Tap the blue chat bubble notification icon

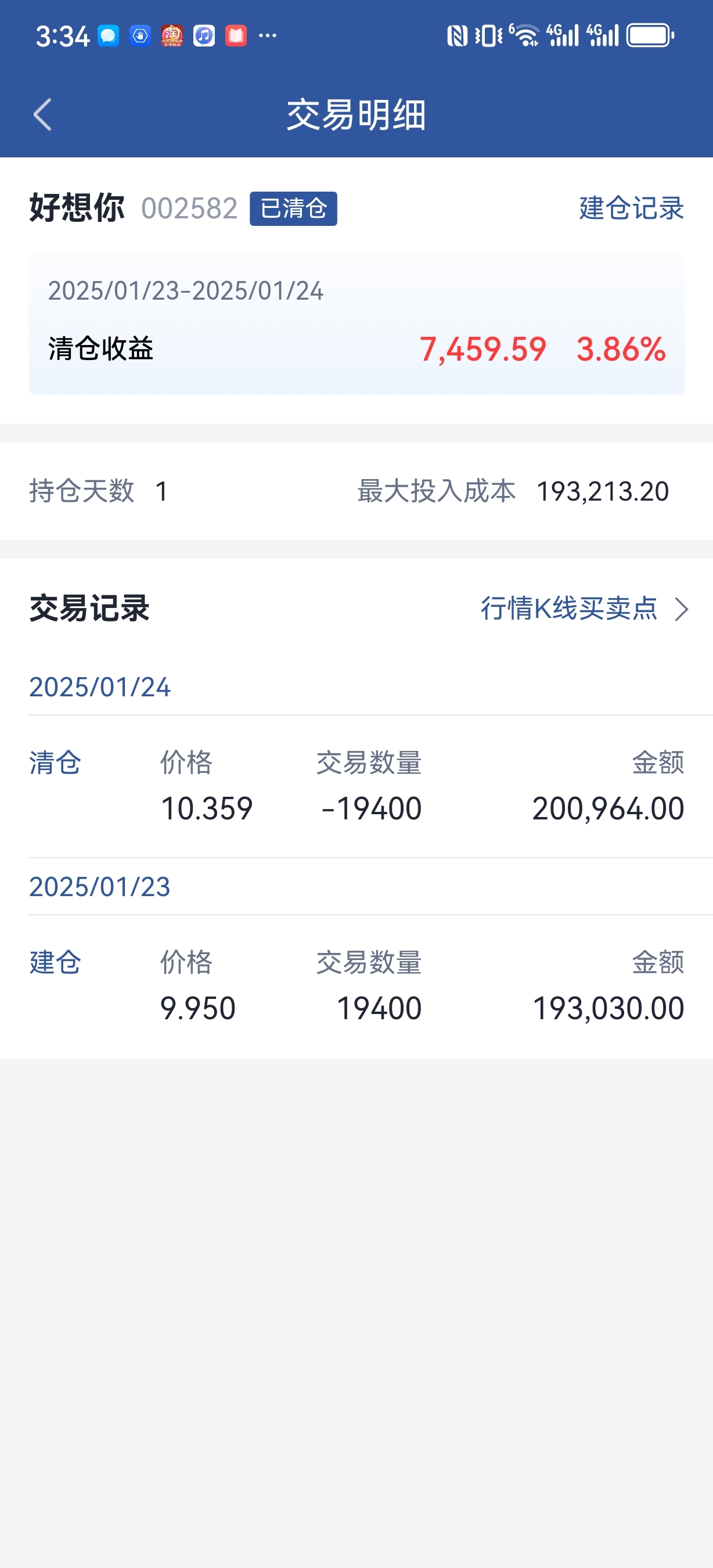(109, 36)
